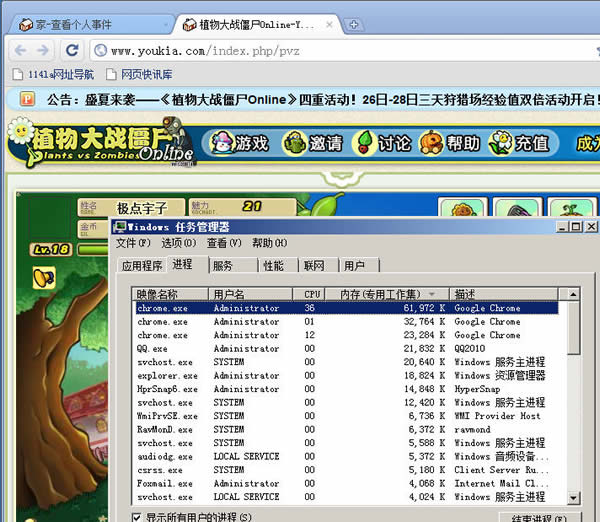
Task: Toggle 显示所有用户的进程 checkbox
Action: point(136,517)
